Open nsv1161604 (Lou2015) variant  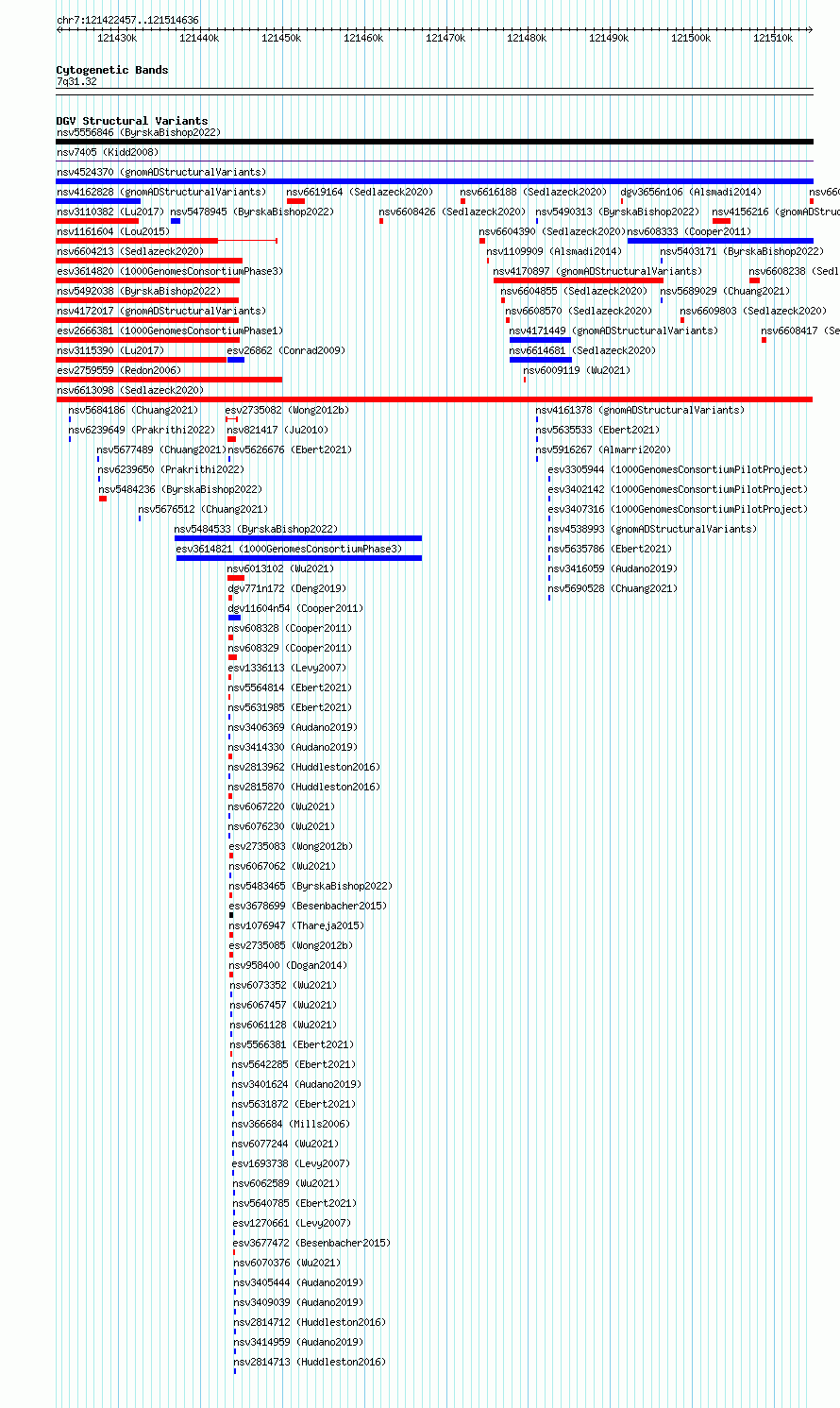click(x=113, y=231)
